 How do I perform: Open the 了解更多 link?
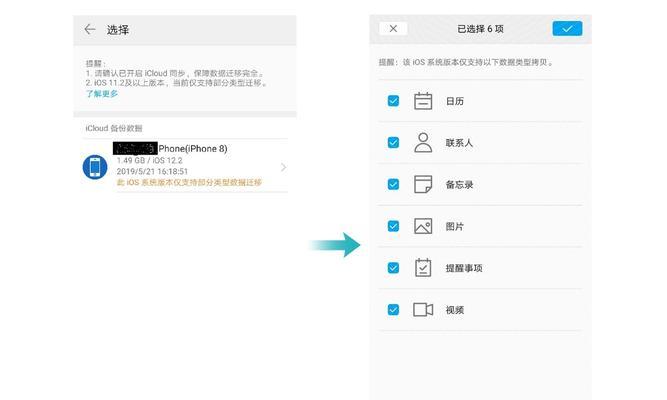(x=102, y=94)
